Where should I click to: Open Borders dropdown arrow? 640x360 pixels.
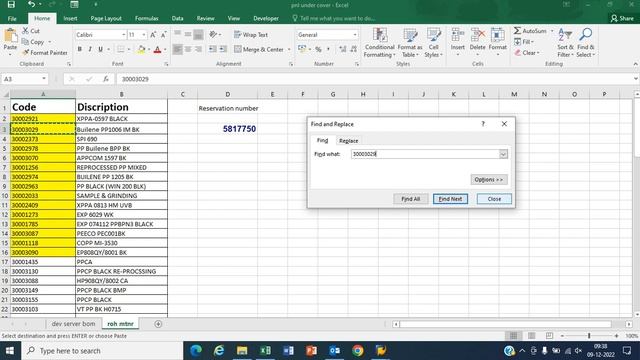coord(129,49)
